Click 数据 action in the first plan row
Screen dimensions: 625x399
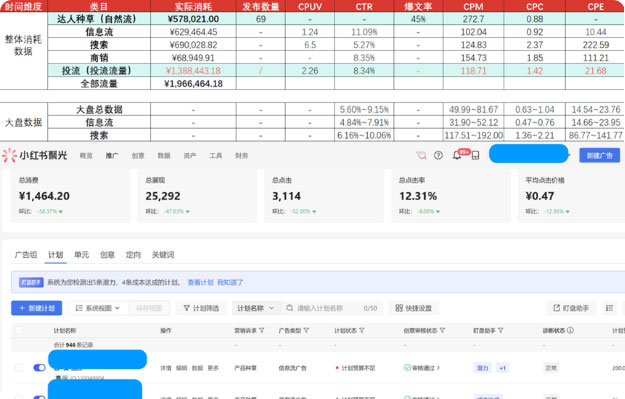click(x=197, y=368)
